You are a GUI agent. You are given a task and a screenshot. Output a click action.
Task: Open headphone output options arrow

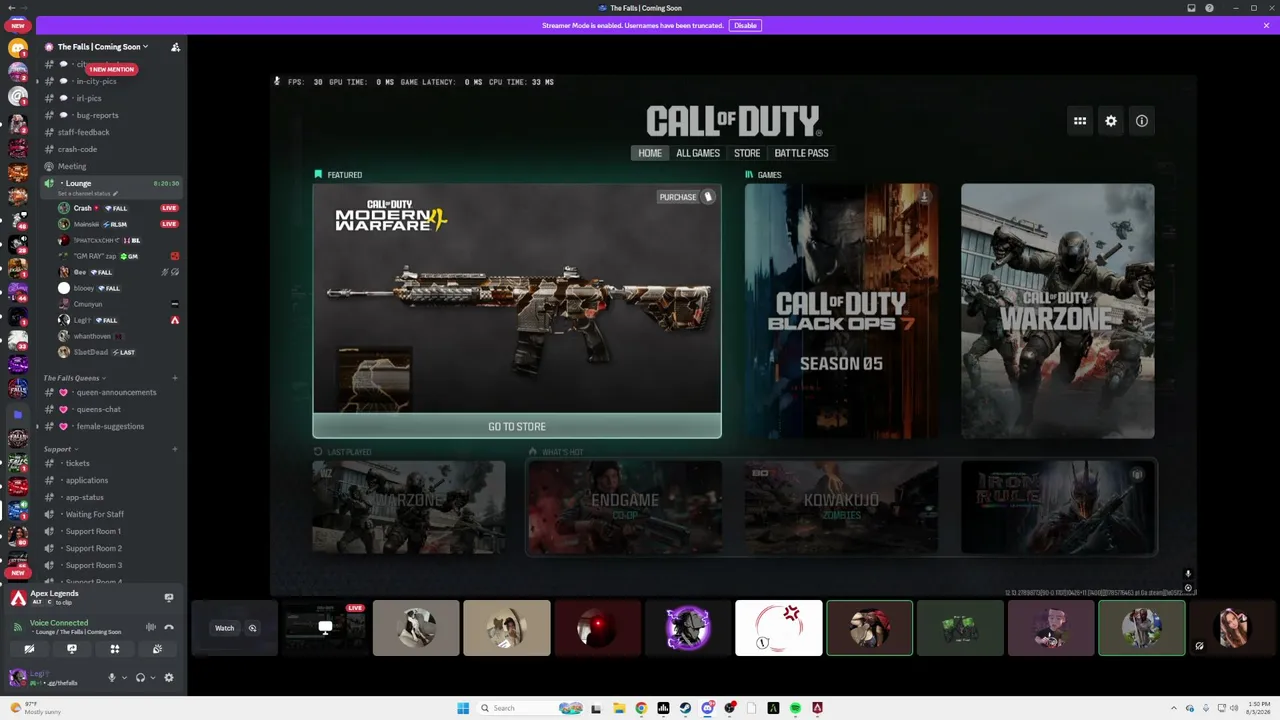pyautogui.click(x=152, y=678)
